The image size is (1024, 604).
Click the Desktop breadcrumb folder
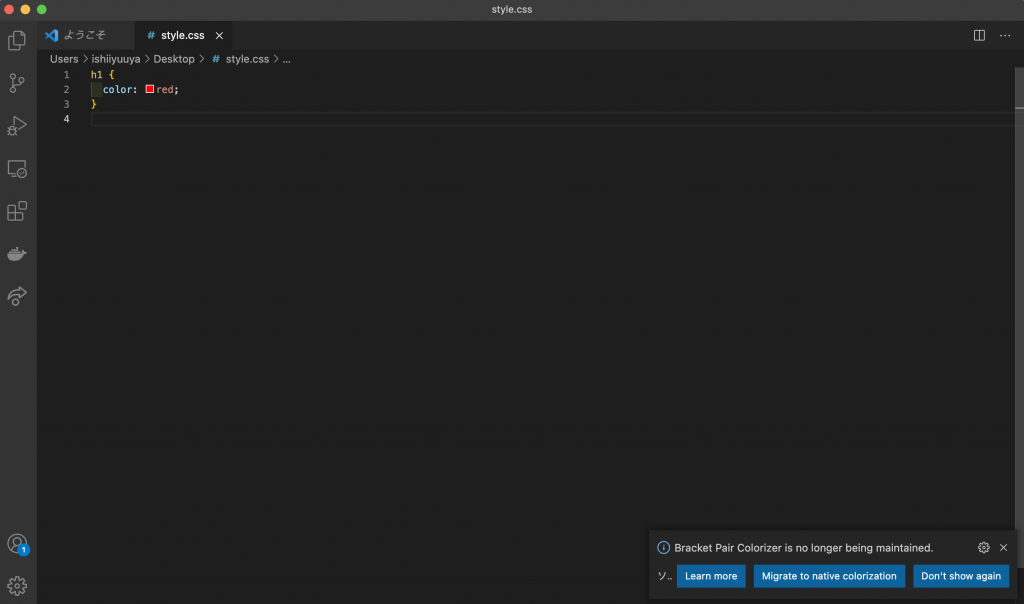pyautogui.click(x=174, y=59)
